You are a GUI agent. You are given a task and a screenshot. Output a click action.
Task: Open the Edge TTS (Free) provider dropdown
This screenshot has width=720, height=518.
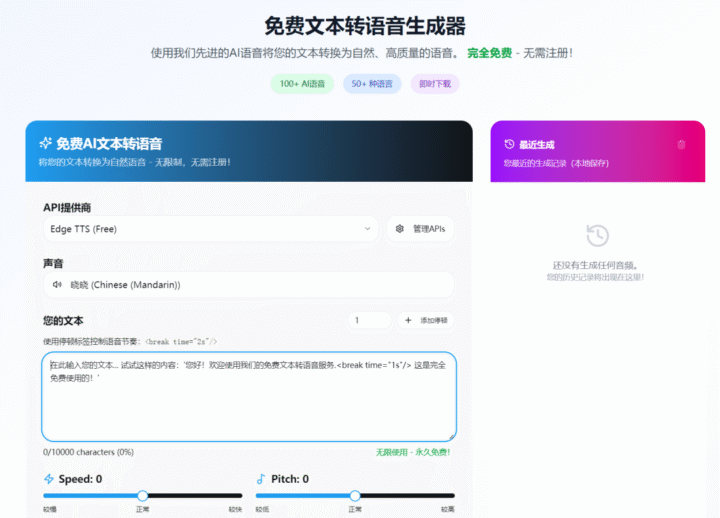(x=210, y=229)
